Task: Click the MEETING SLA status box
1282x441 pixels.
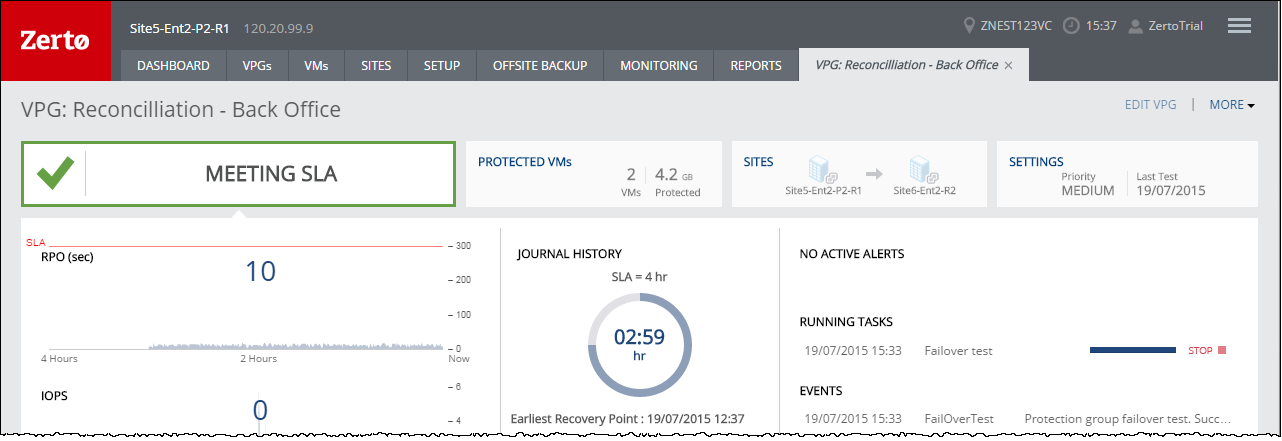Action: pos(239,174)
